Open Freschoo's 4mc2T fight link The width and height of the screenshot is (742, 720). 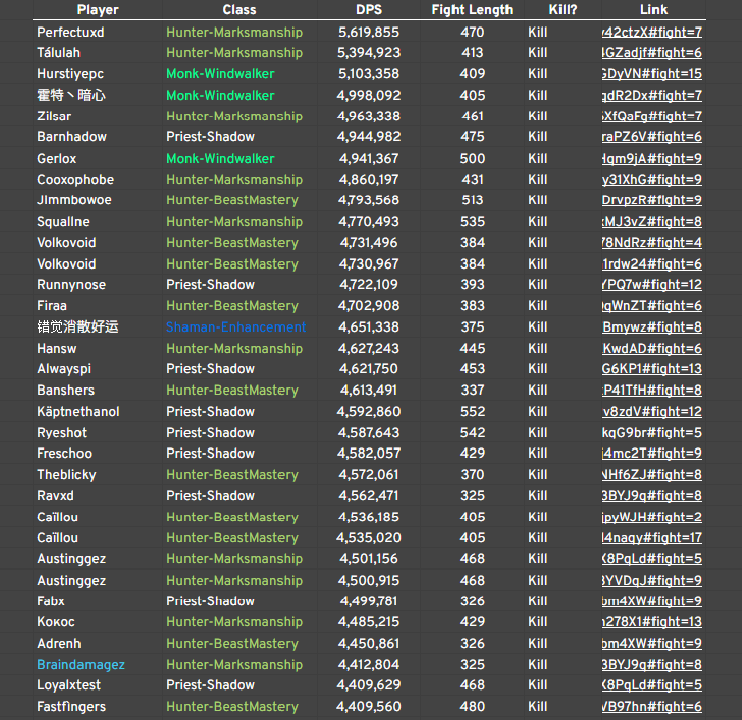tap(652, 453)
